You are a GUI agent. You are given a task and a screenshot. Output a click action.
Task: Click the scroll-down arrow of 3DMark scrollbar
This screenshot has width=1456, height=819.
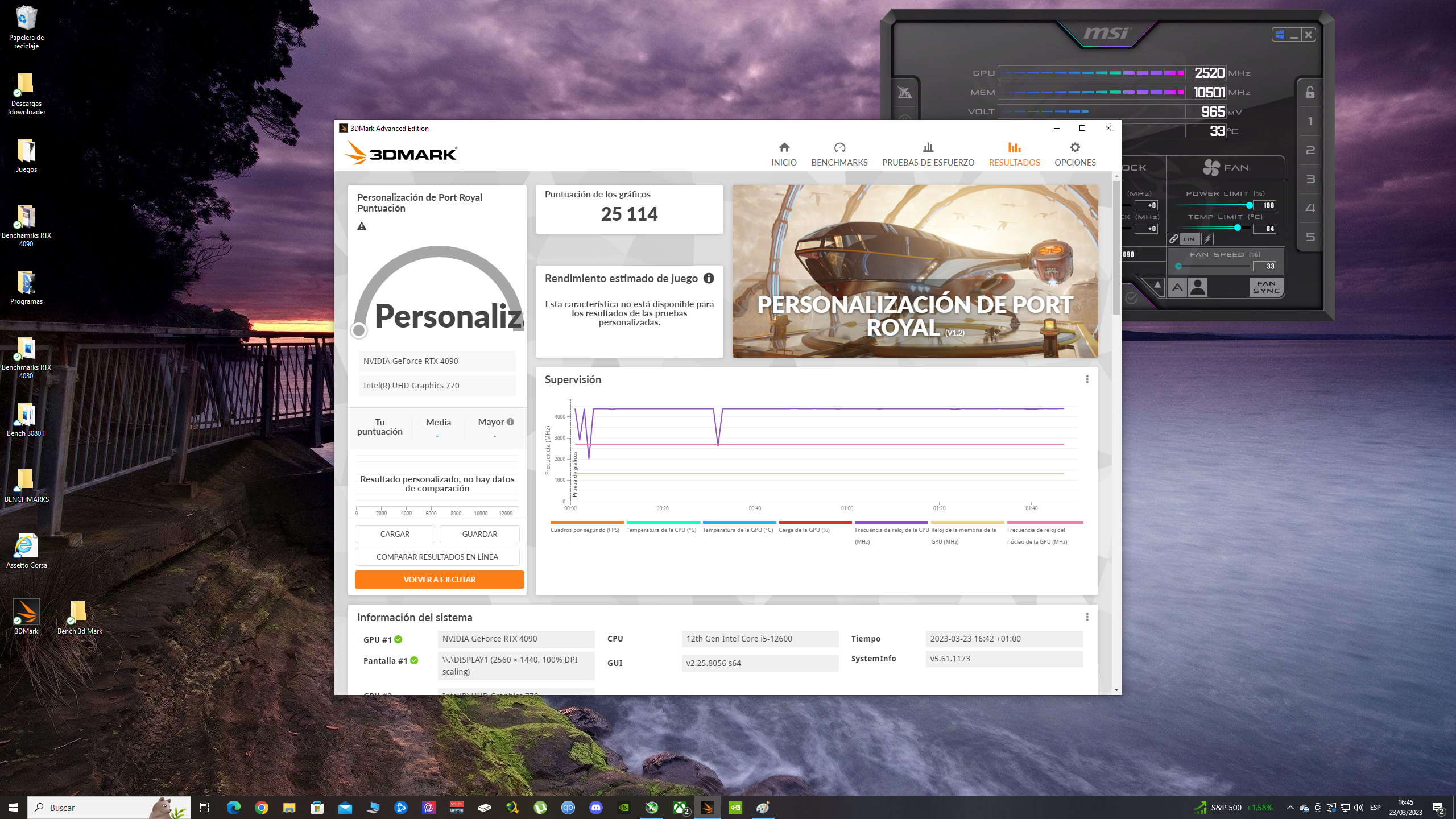tap(1116, 690)
